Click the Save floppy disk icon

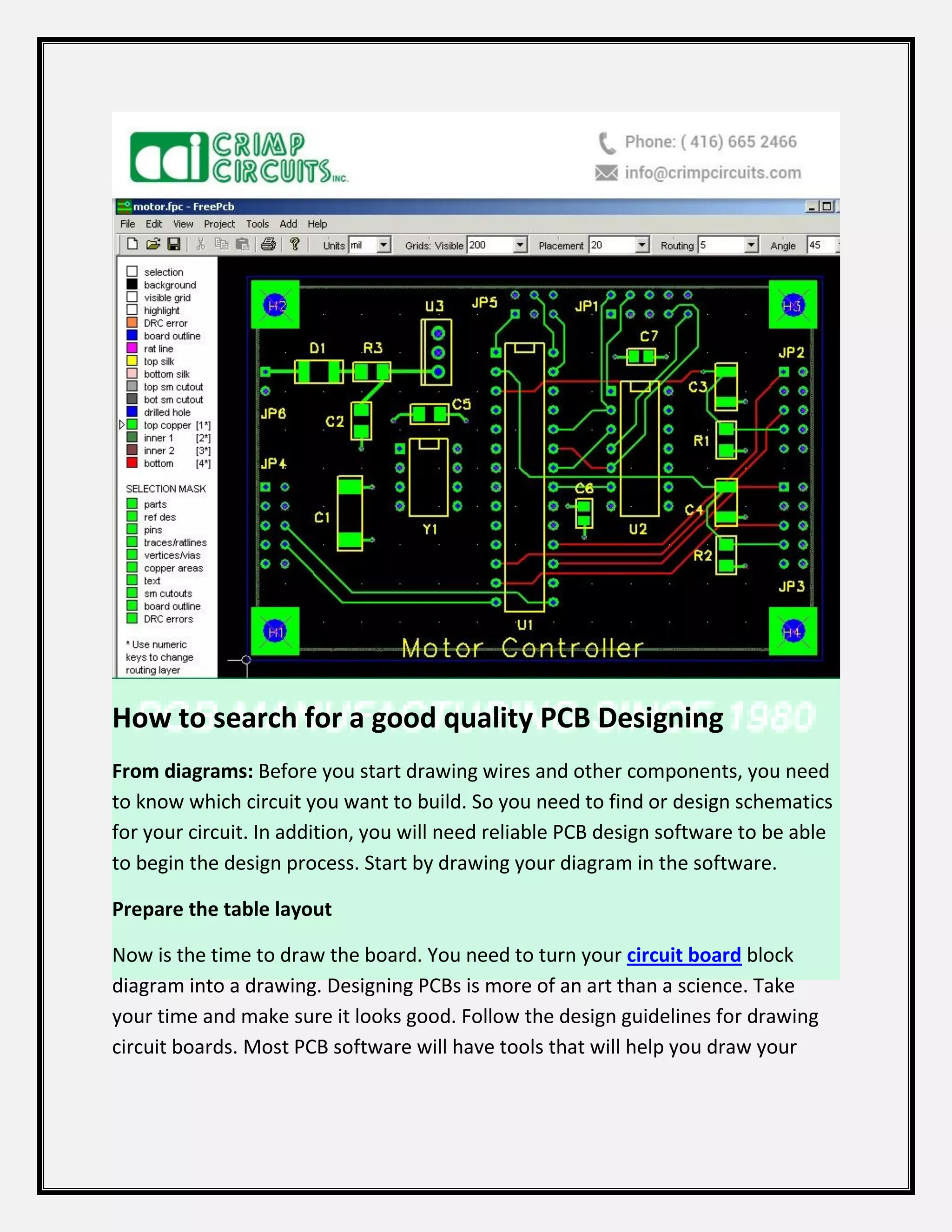[x=174, y=244]
